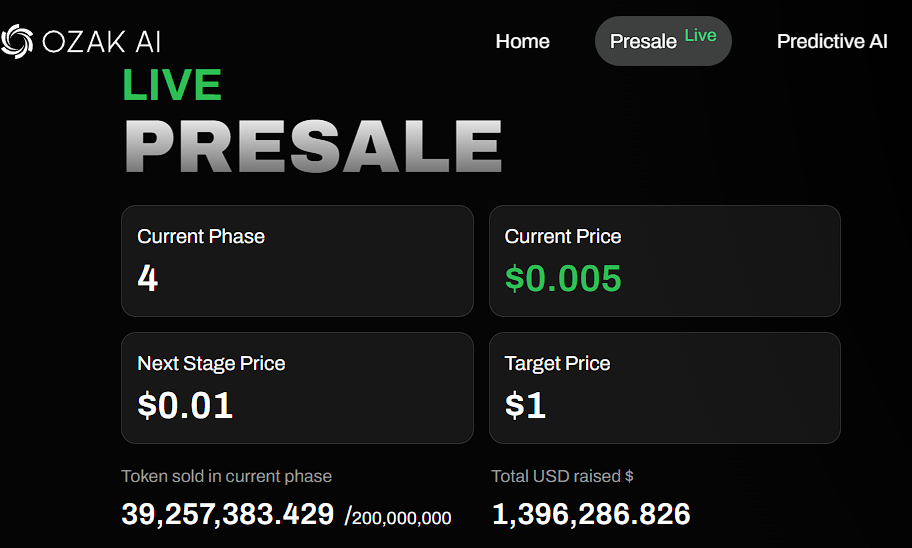Click the large PRESALE heading

pyautogui.click(x=312, y=147)
